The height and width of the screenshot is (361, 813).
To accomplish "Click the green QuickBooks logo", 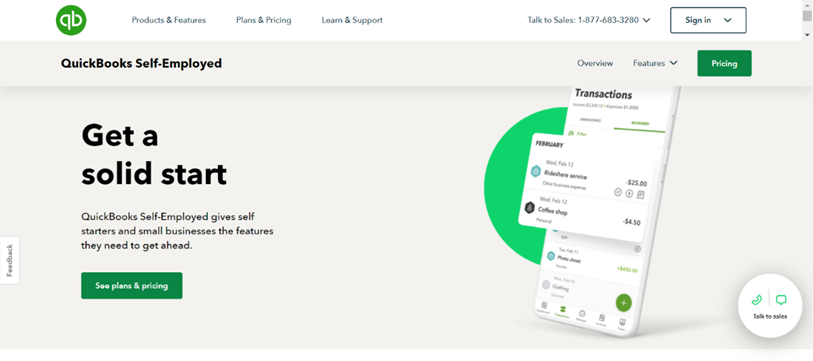I will point(71,20).
